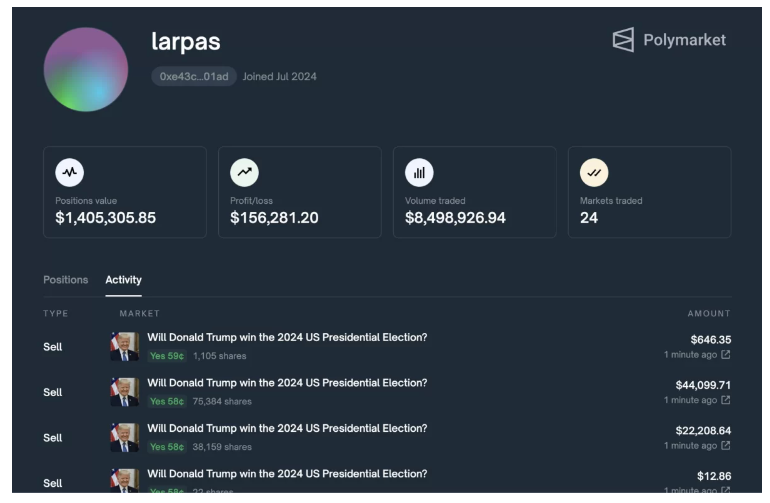Click Trump thumbnail in the $44,099.71 sell row
Image resolution: width=770 pixels, height=503 pixels.
pyautogui.click(x=124, y=392)
